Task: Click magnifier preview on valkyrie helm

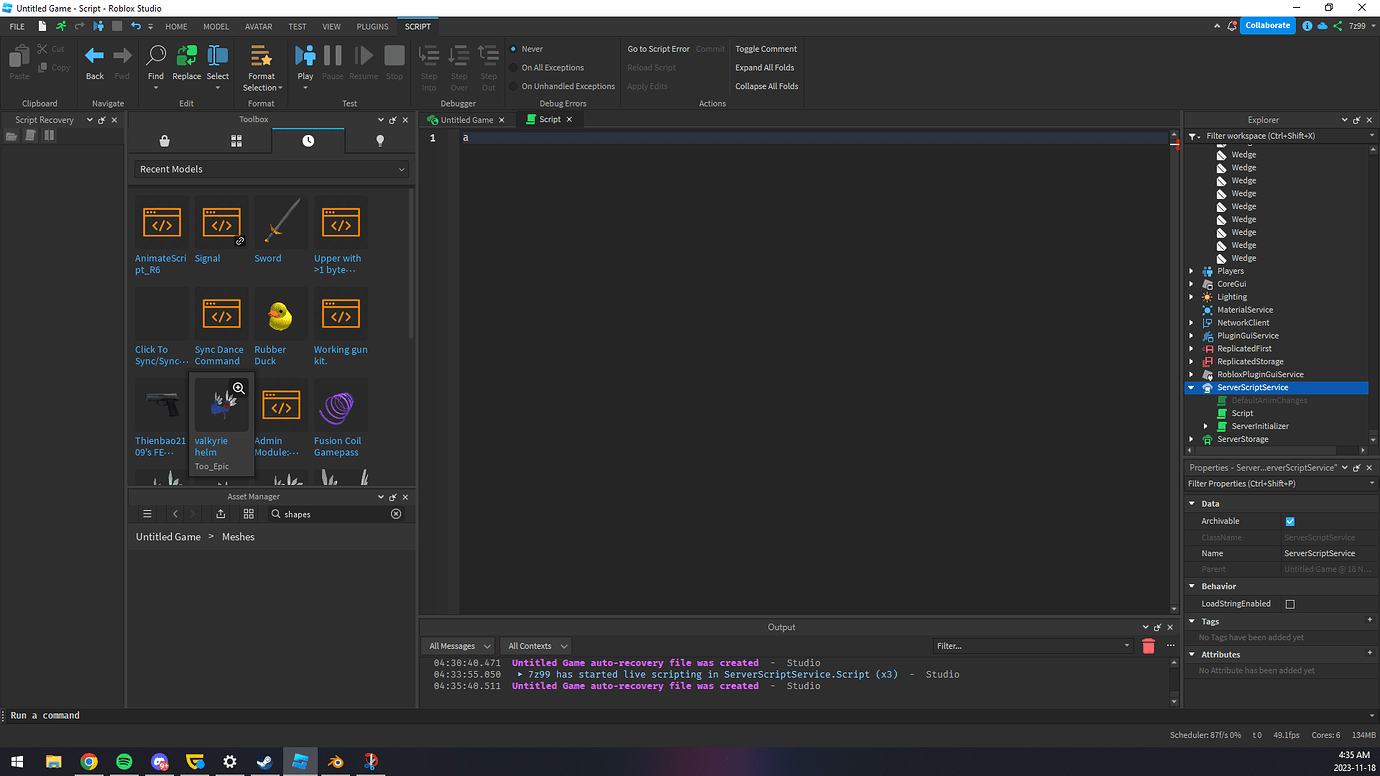Action: pyautogui.click(x=238, y=388)
